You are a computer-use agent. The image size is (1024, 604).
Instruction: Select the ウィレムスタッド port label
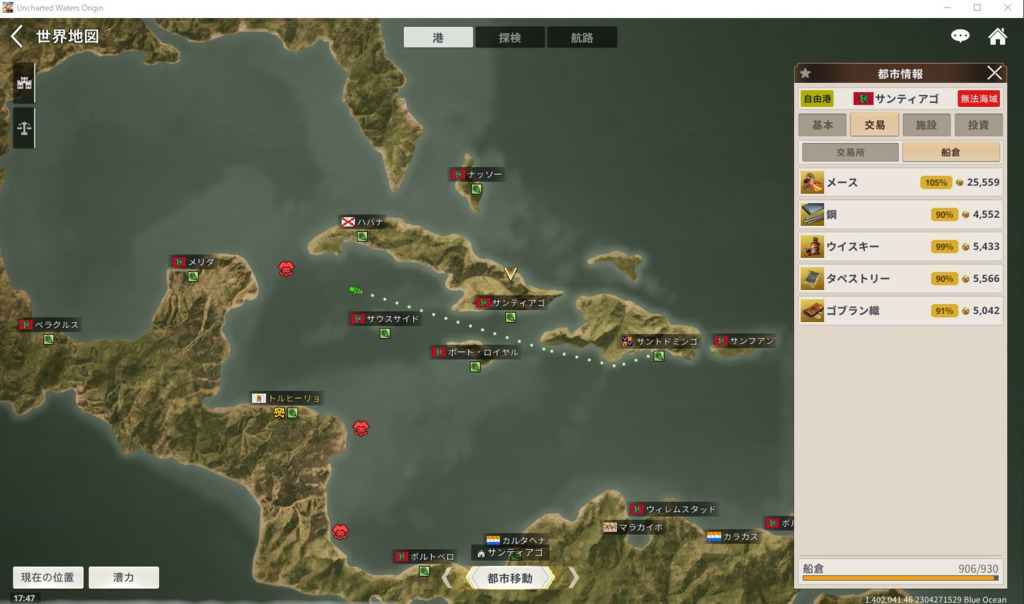[673, 509]
